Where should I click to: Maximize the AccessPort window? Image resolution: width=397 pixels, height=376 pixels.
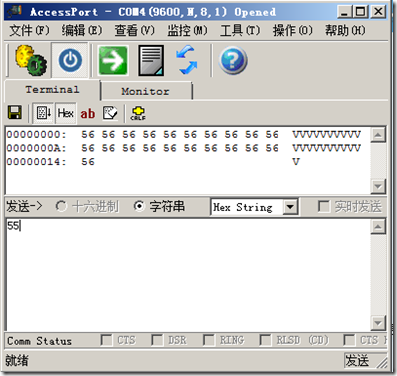tap(360, 12)
